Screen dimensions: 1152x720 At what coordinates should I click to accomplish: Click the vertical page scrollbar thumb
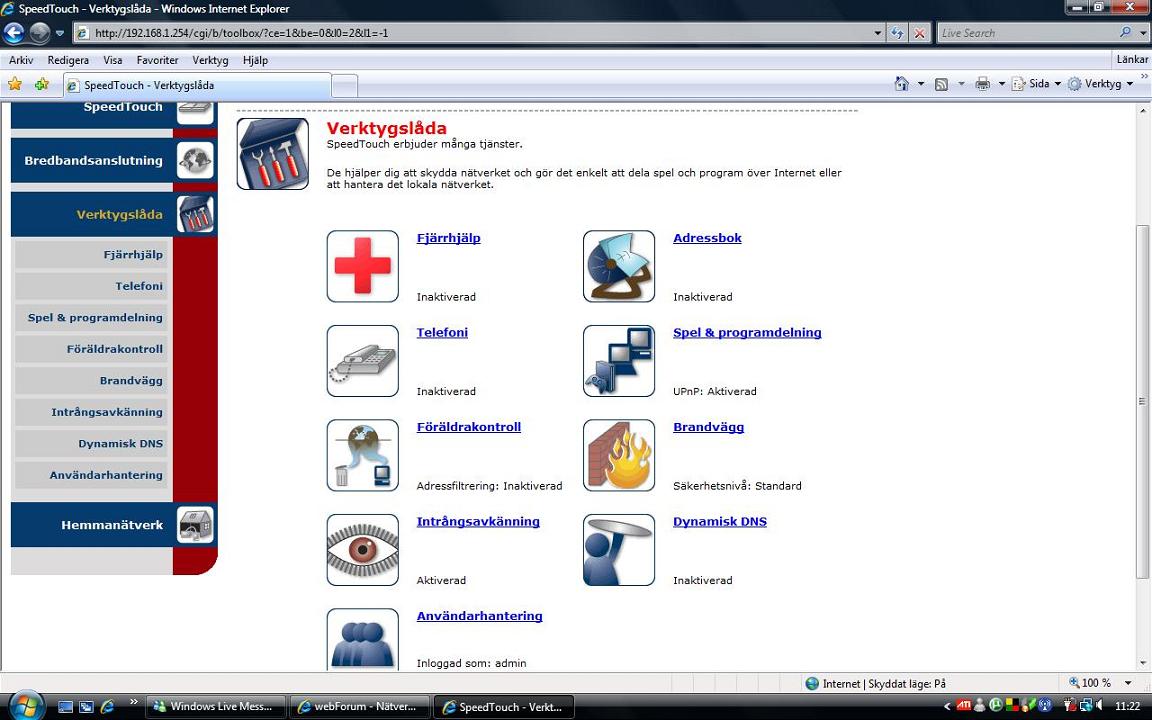pos(1142,400)
